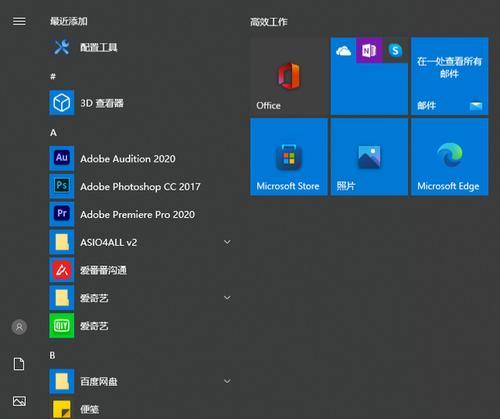Viewport: 500px width, 419px height.
Task: Select the 爱番番沟通 label
Action: (103, 270)
